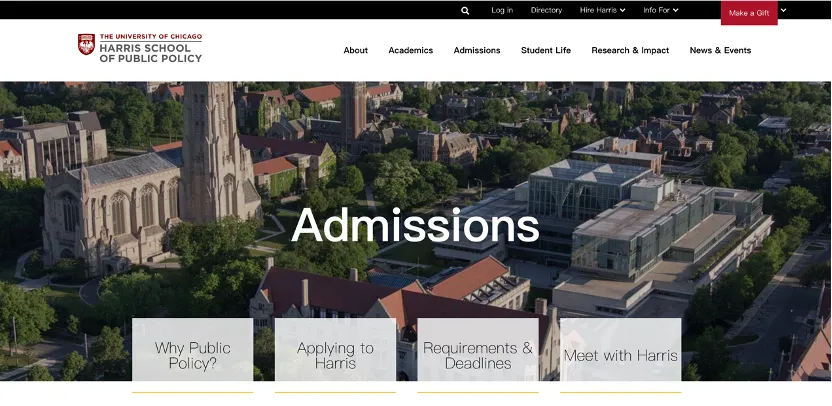This screenshot has width=832, height=406.
Task: Click the Why Public Policy? tile
Action: 192,354
